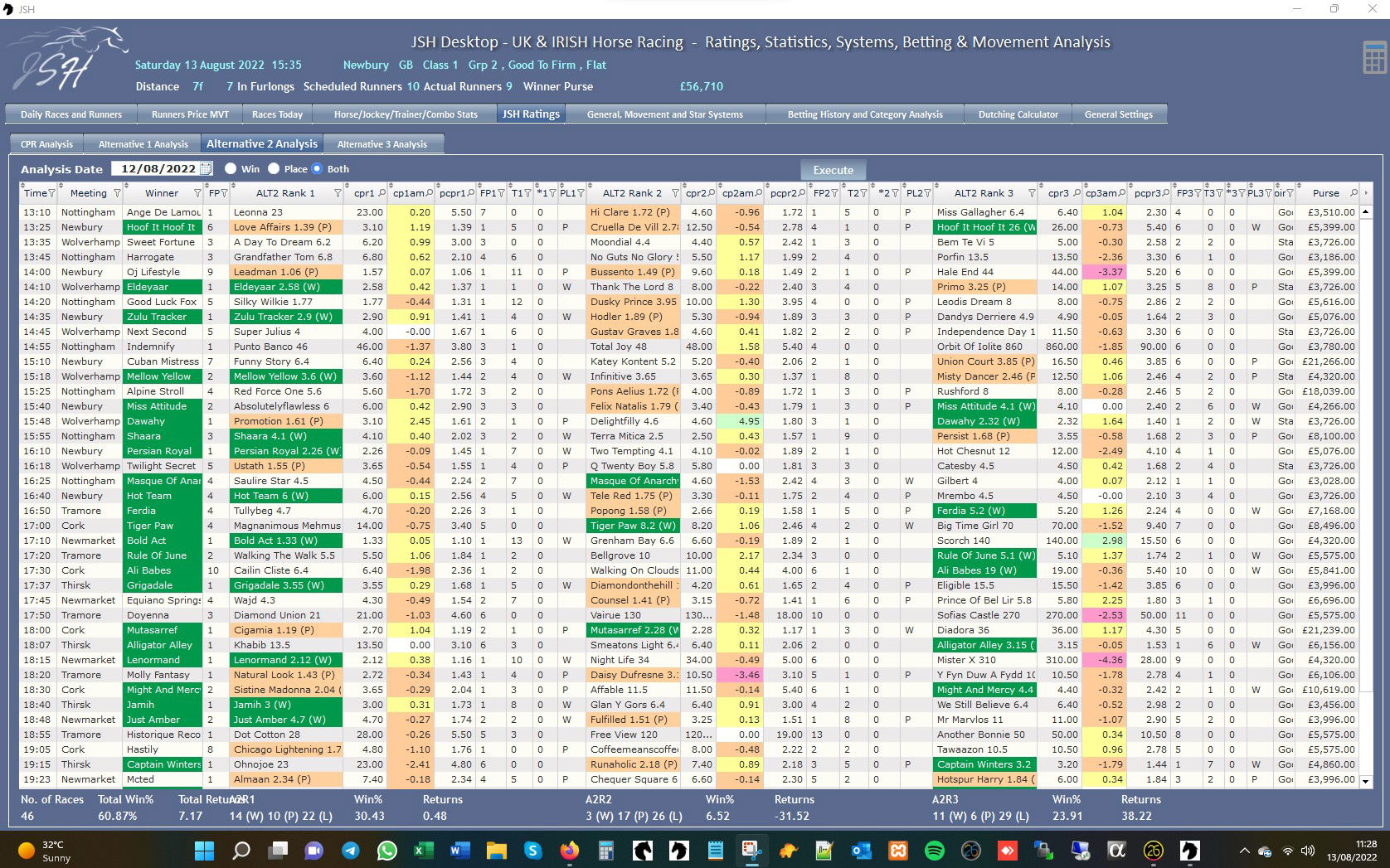Open Outlook from the taskbar
This screenshot has width=1390, height=868.
click(x=861, y=851)
